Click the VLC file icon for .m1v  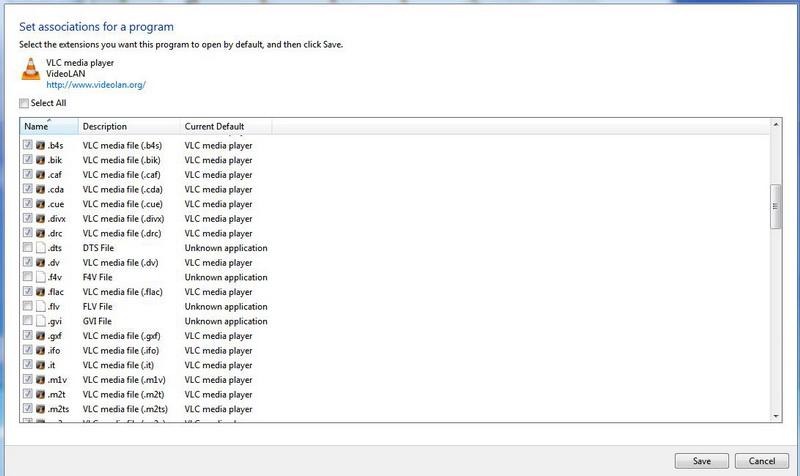[40, 380]
